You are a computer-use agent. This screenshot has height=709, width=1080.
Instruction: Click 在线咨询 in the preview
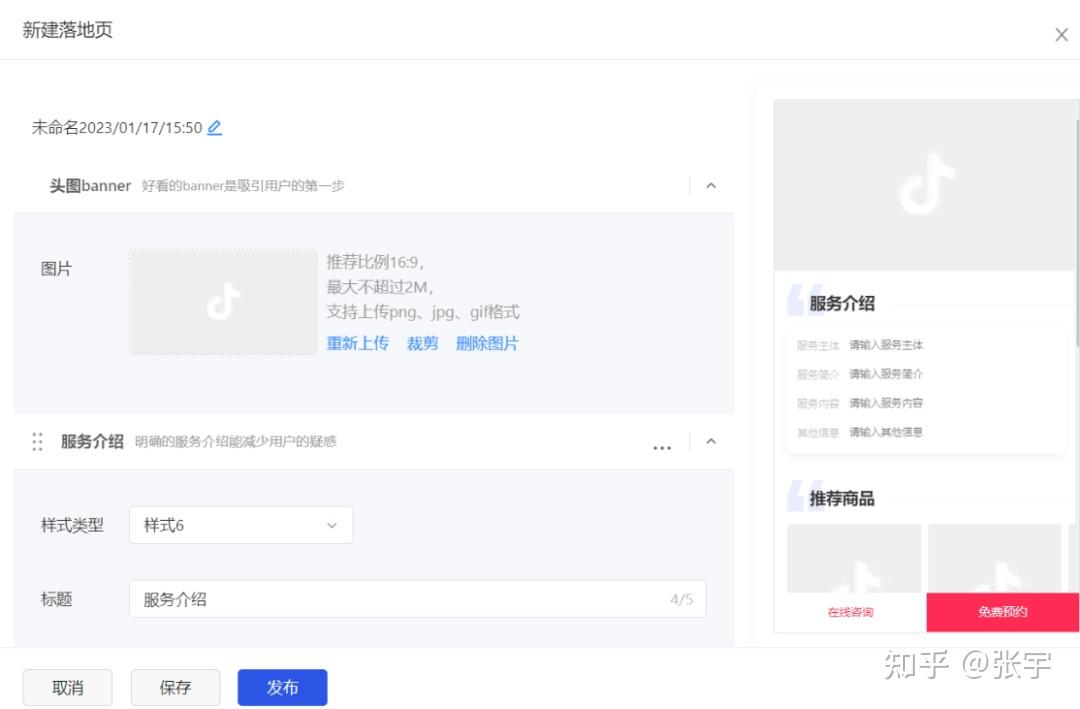click(x=851, y=612)
